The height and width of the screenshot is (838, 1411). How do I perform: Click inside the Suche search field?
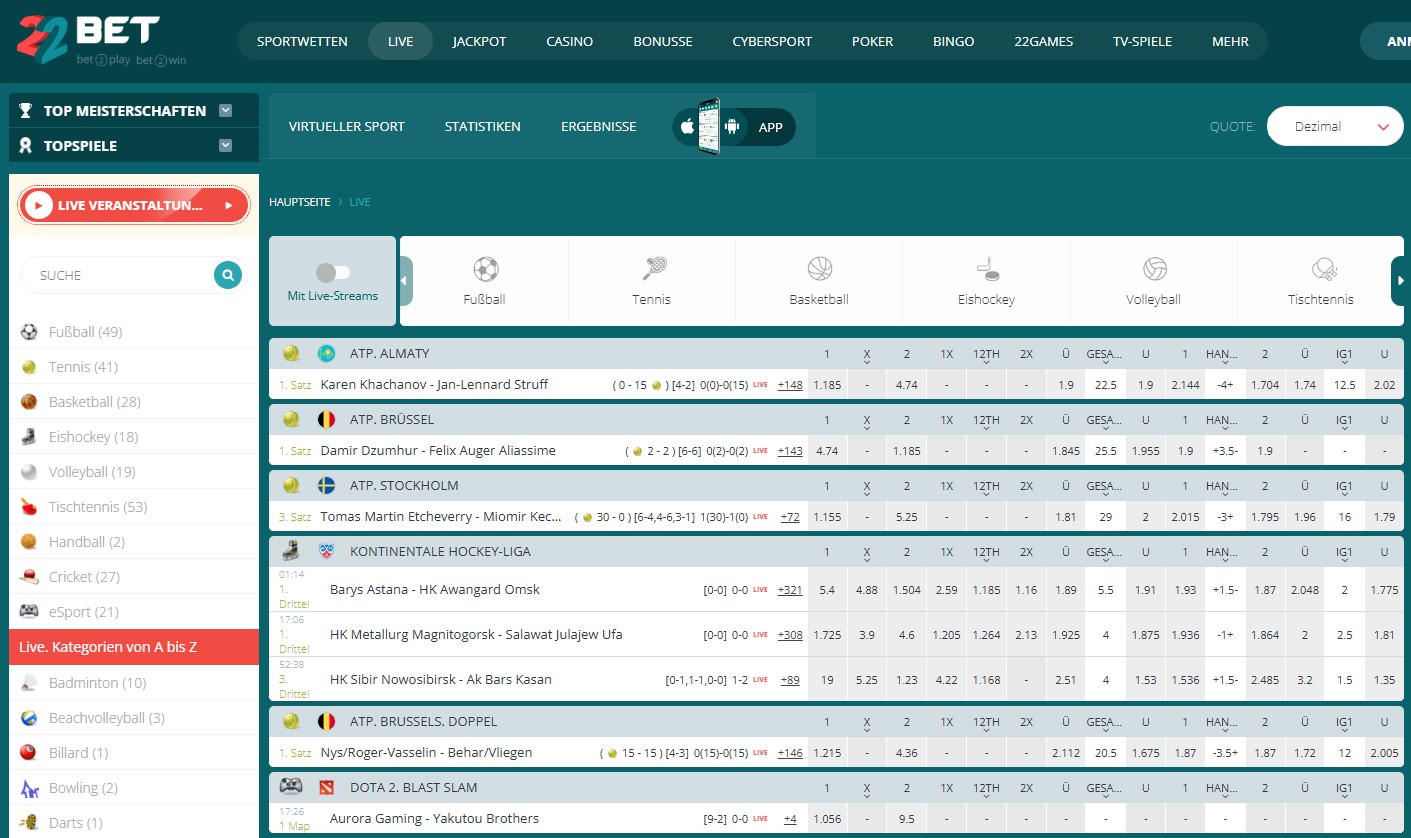pyautogui.click(x=120, y=274)
